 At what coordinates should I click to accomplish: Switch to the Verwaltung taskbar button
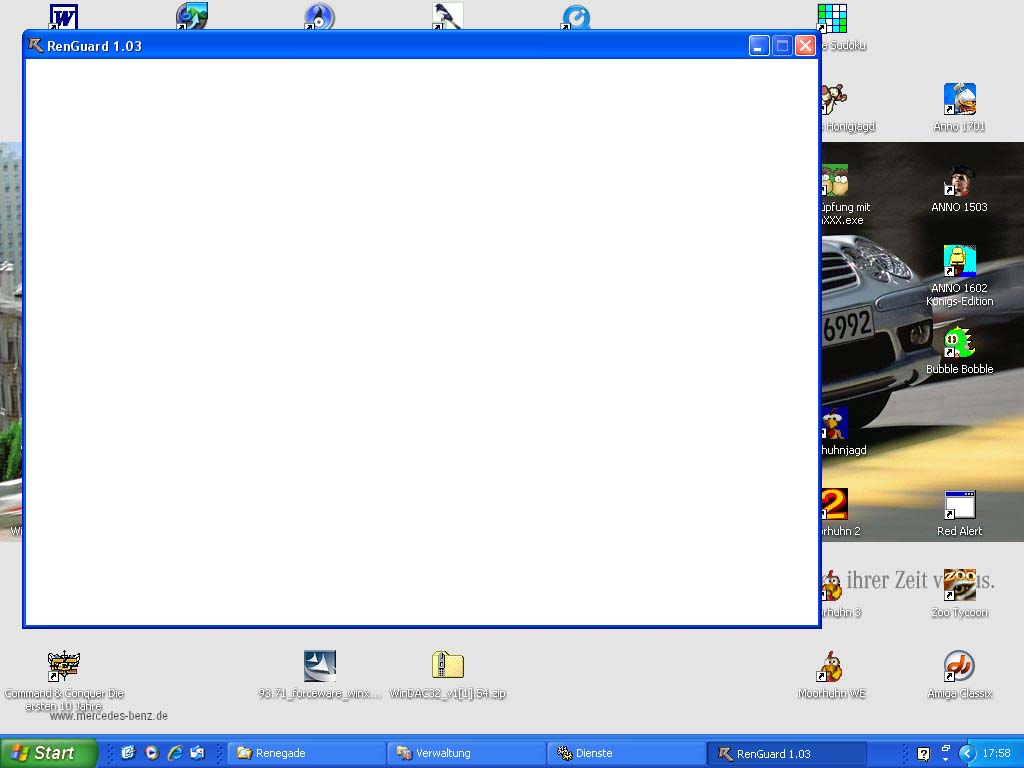coord(466,753)
